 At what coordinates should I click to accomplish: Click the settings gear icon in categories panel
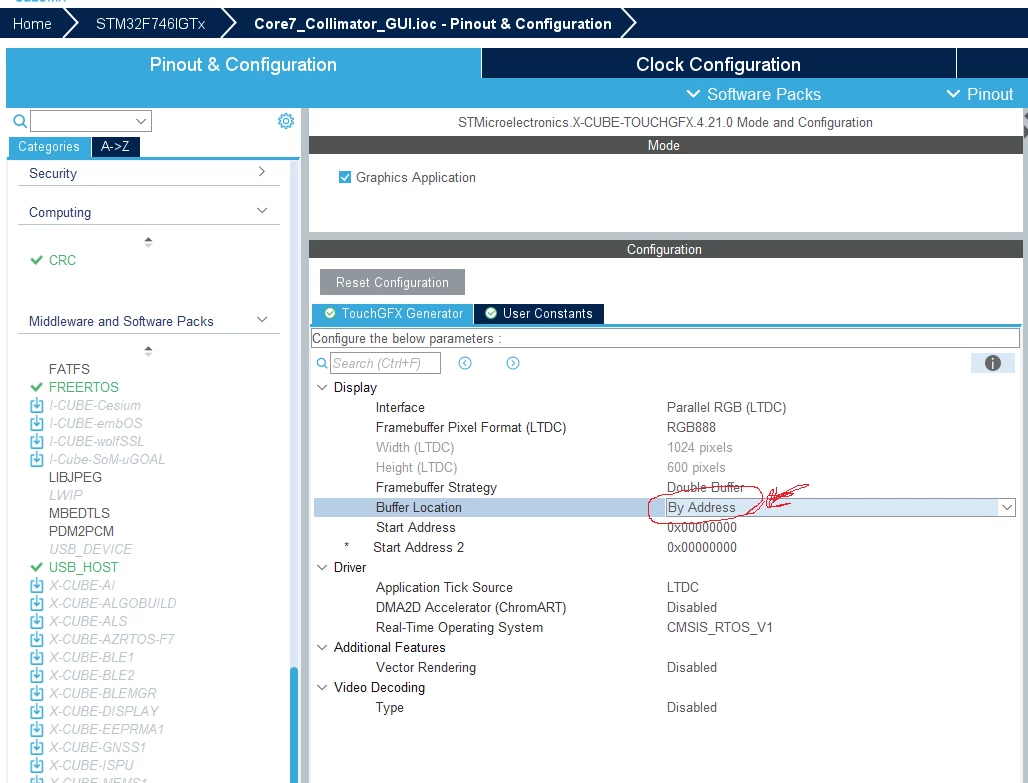(x=286, y=121)
